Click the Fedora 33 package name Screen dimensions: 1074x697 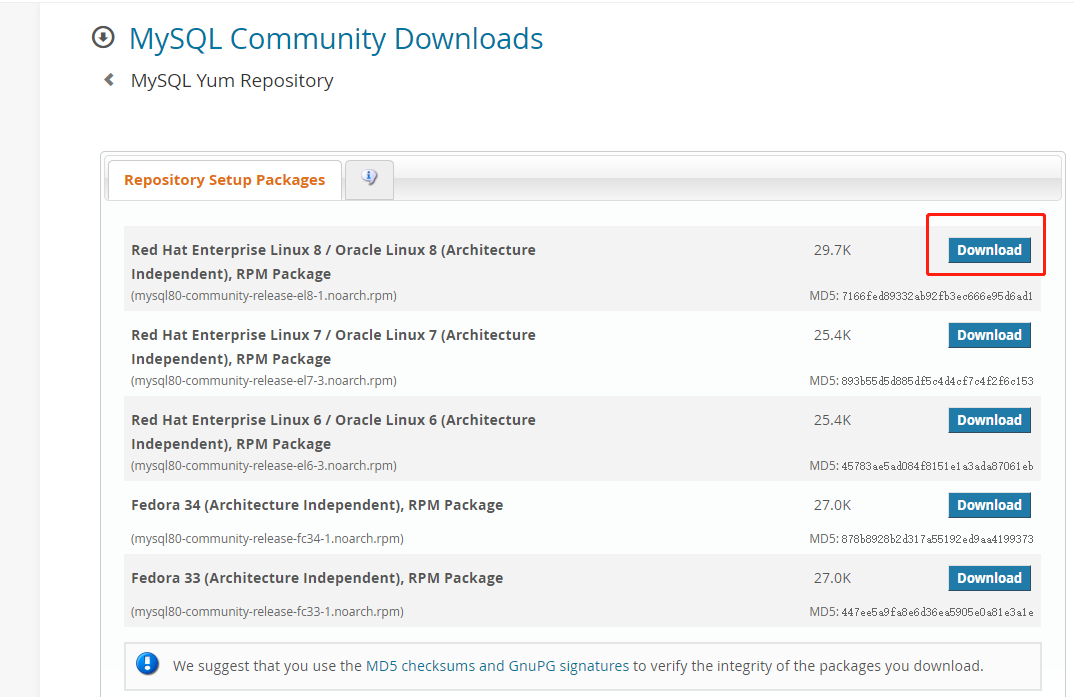pyautogui.click(x=317, y=579)
